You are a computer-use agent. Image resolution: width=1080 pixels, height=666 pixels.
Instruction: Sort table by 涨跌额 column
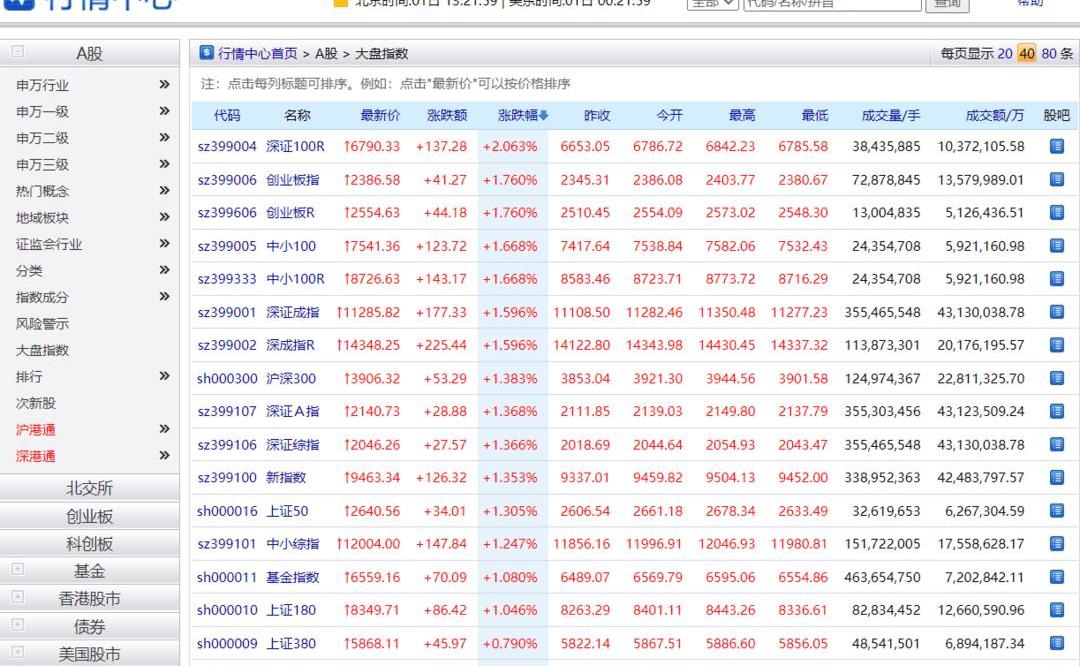click(447, 115)
